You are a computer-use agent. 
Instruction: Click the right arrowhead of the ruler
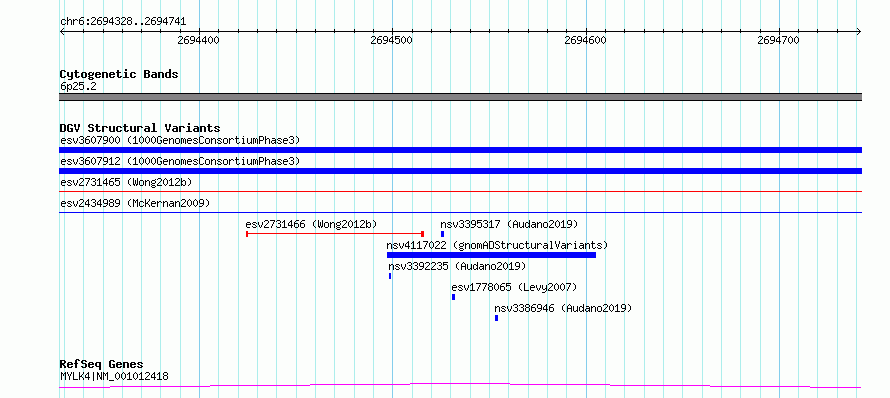click(859, 31)
